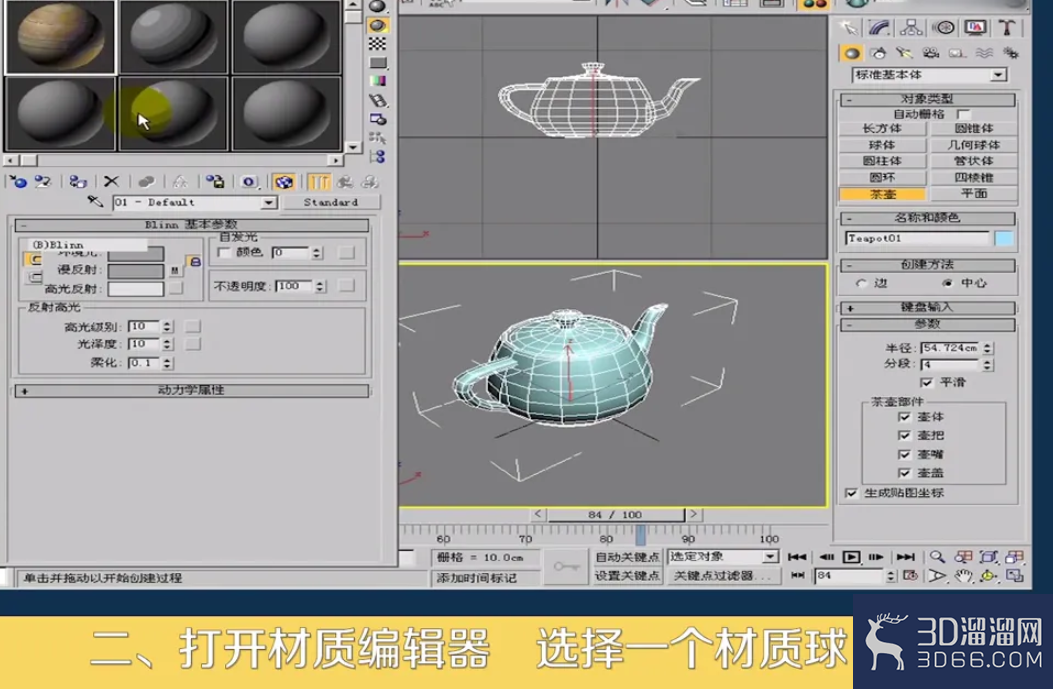Viewport: 1053px width, 689px height.
Task: Toggle Show End Result icon
Action: (318, 182)
